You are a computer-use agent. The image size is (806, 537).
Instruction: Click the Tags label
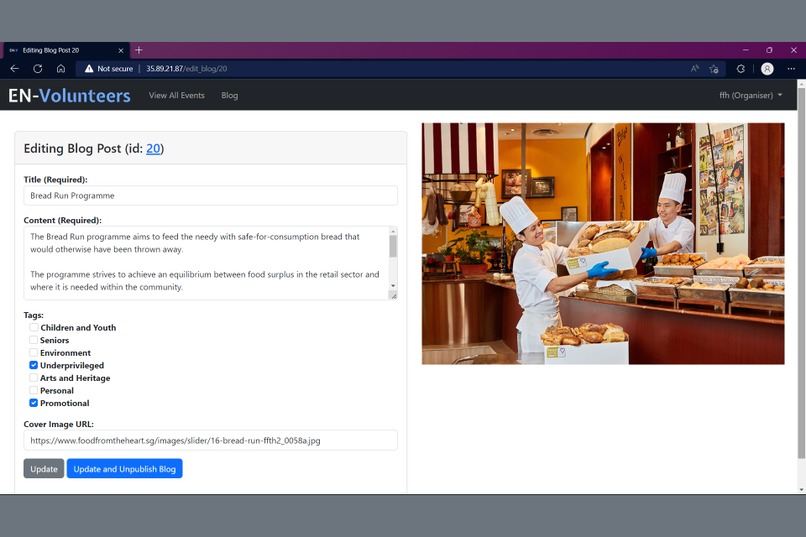[33, 315]
